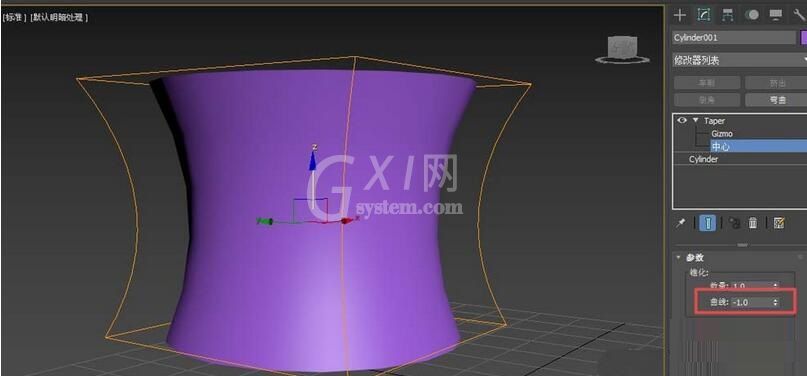Click the [标准] viewport label
Screen dimensions: 807x376
pyautogui.click(x=14, y=17)
